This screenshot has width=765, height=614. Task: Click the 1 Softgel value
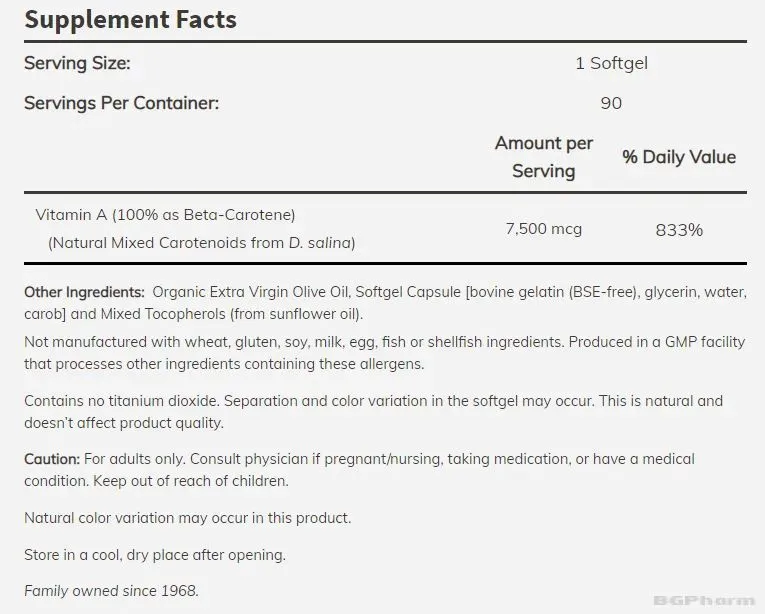611,63
